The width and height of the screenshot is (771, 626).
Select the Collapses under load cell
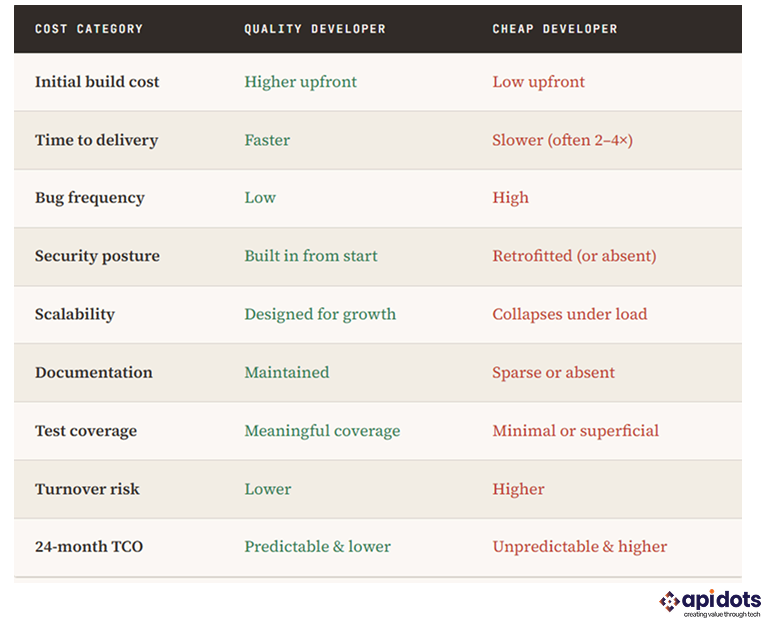pyautogui.click(x=569, y=314)
